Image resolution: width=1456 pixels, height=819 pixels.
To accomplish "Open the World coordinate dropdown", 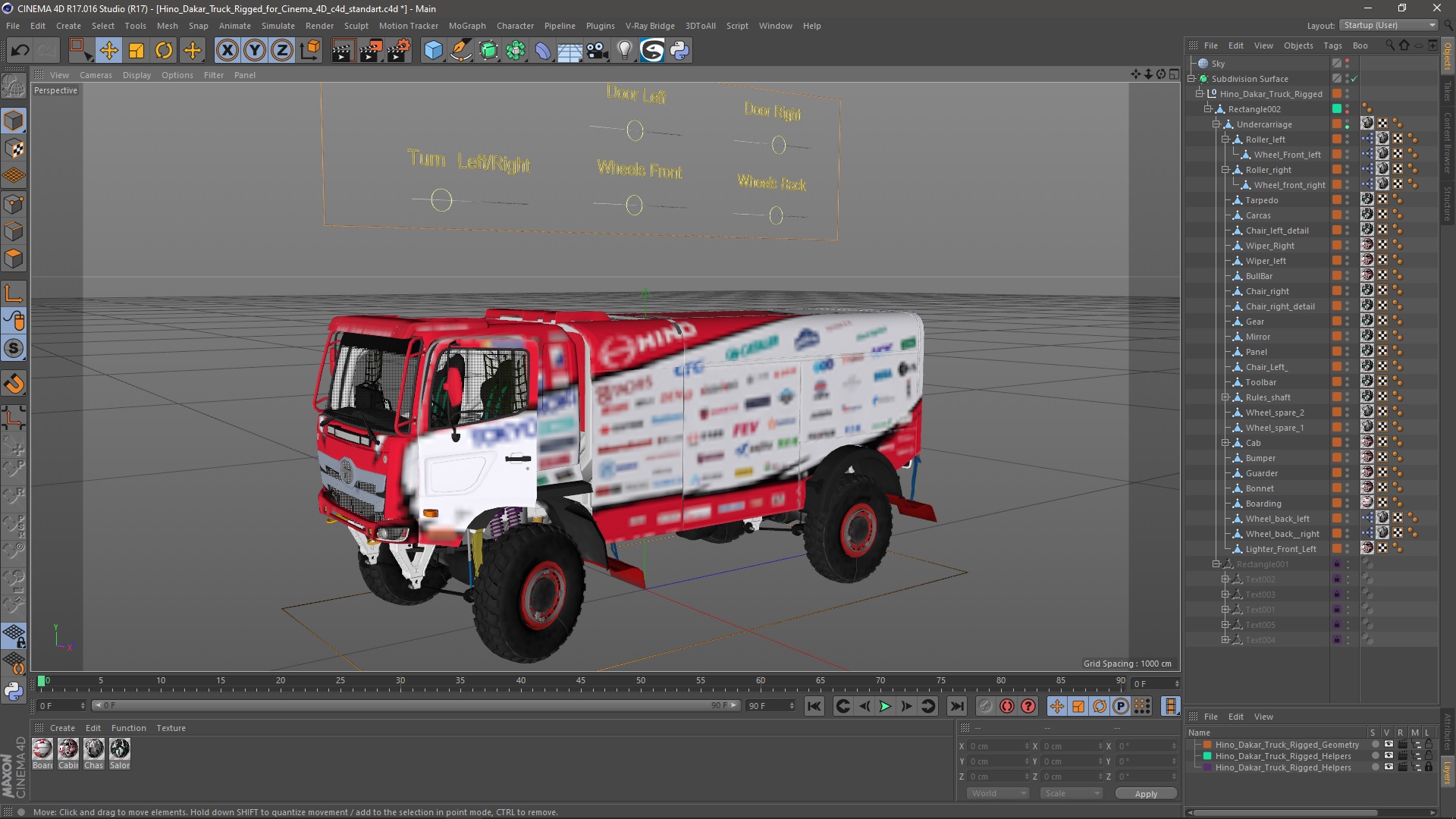I will click(997, 793).
